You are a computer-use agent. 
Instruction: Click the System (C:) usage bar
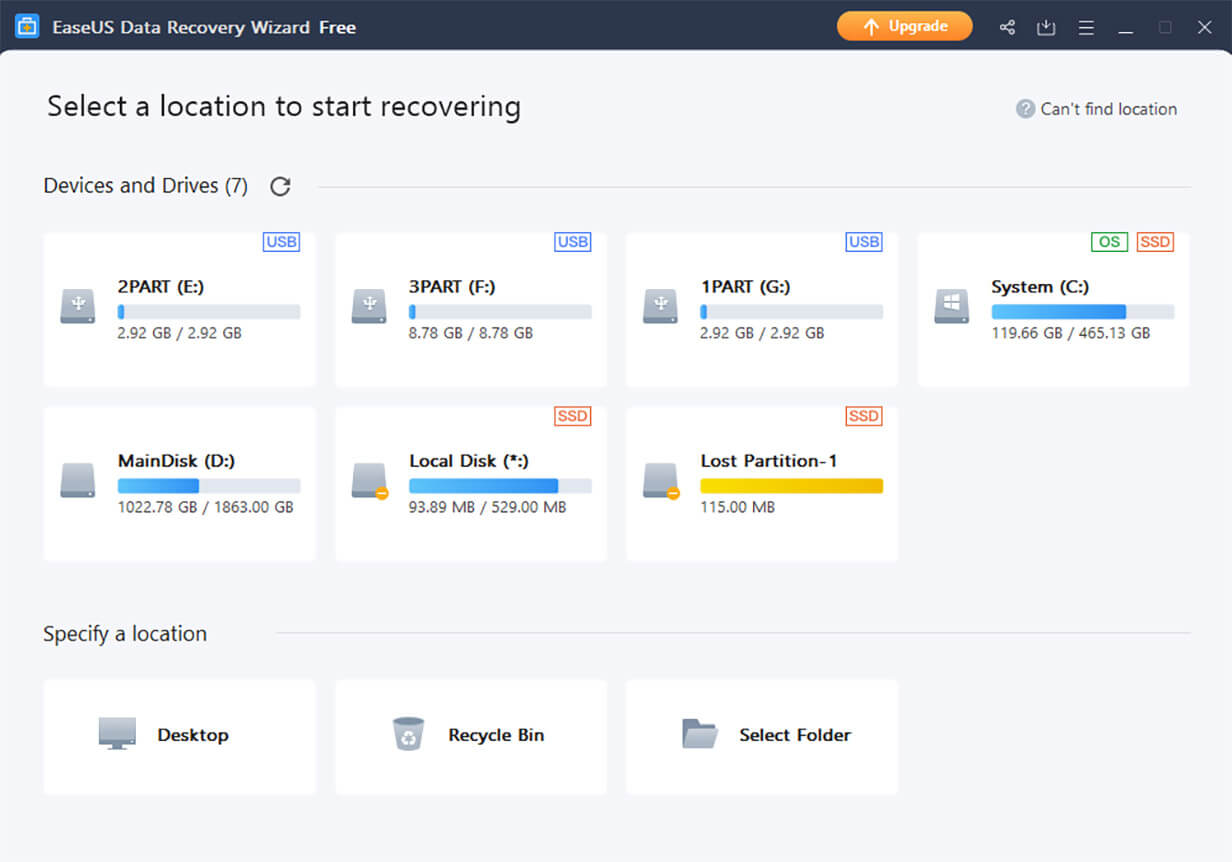pyautogui.click(x=1083, y=312)
